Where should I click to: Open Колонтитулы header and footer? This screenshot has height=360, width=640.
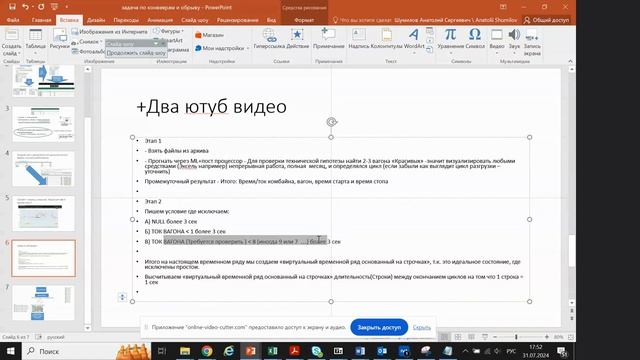click(x=387, y=39)
